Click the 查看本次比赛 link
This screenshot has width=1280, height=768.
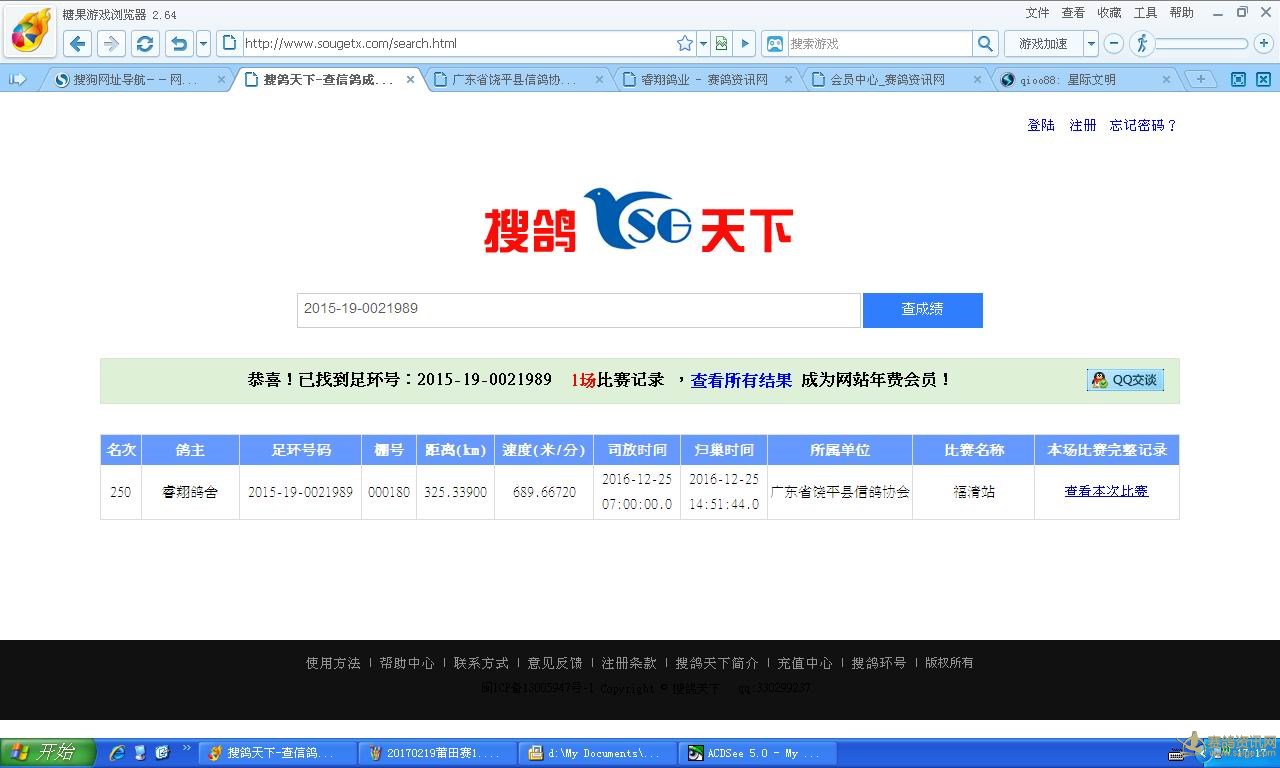pyautogui.click(x=1106, y=491)
